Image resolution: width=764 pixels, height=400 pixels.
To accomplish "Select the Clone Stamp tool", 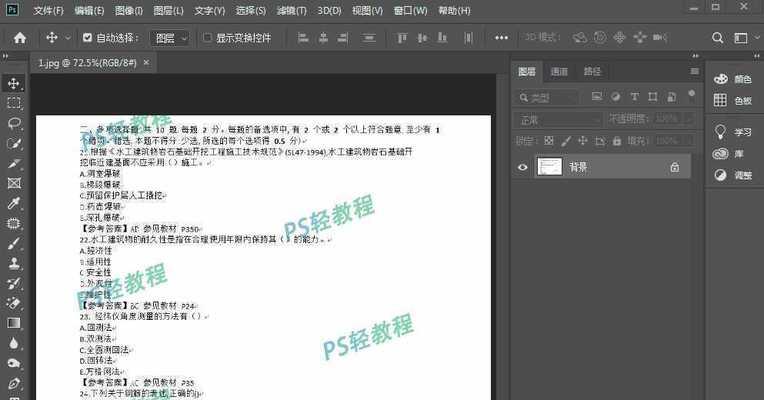I will pyautogui.click(x=14, y=263).
